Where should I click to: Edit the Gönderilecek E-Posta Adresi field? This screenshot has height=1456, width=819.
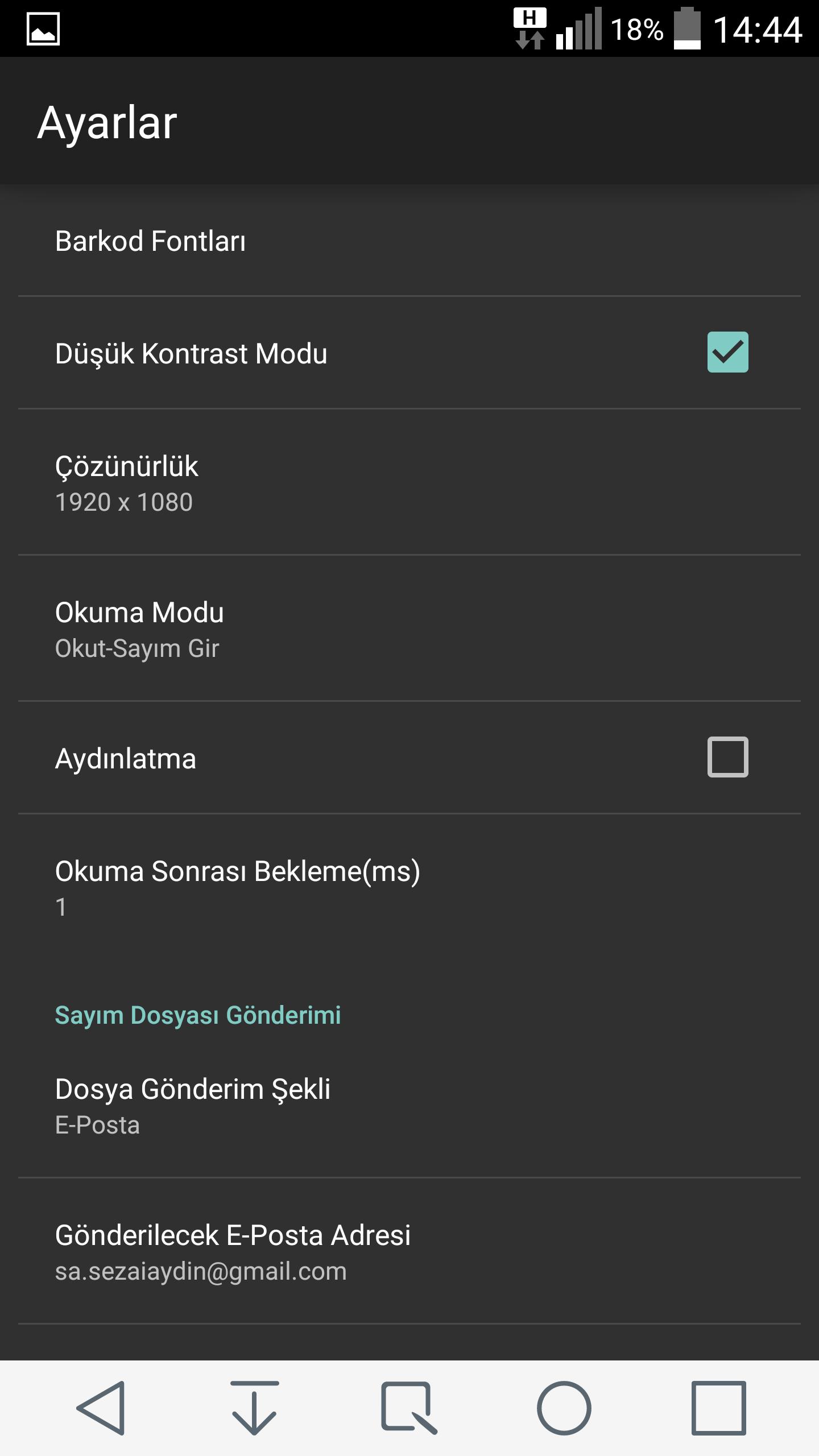(x=409, y=1251)
